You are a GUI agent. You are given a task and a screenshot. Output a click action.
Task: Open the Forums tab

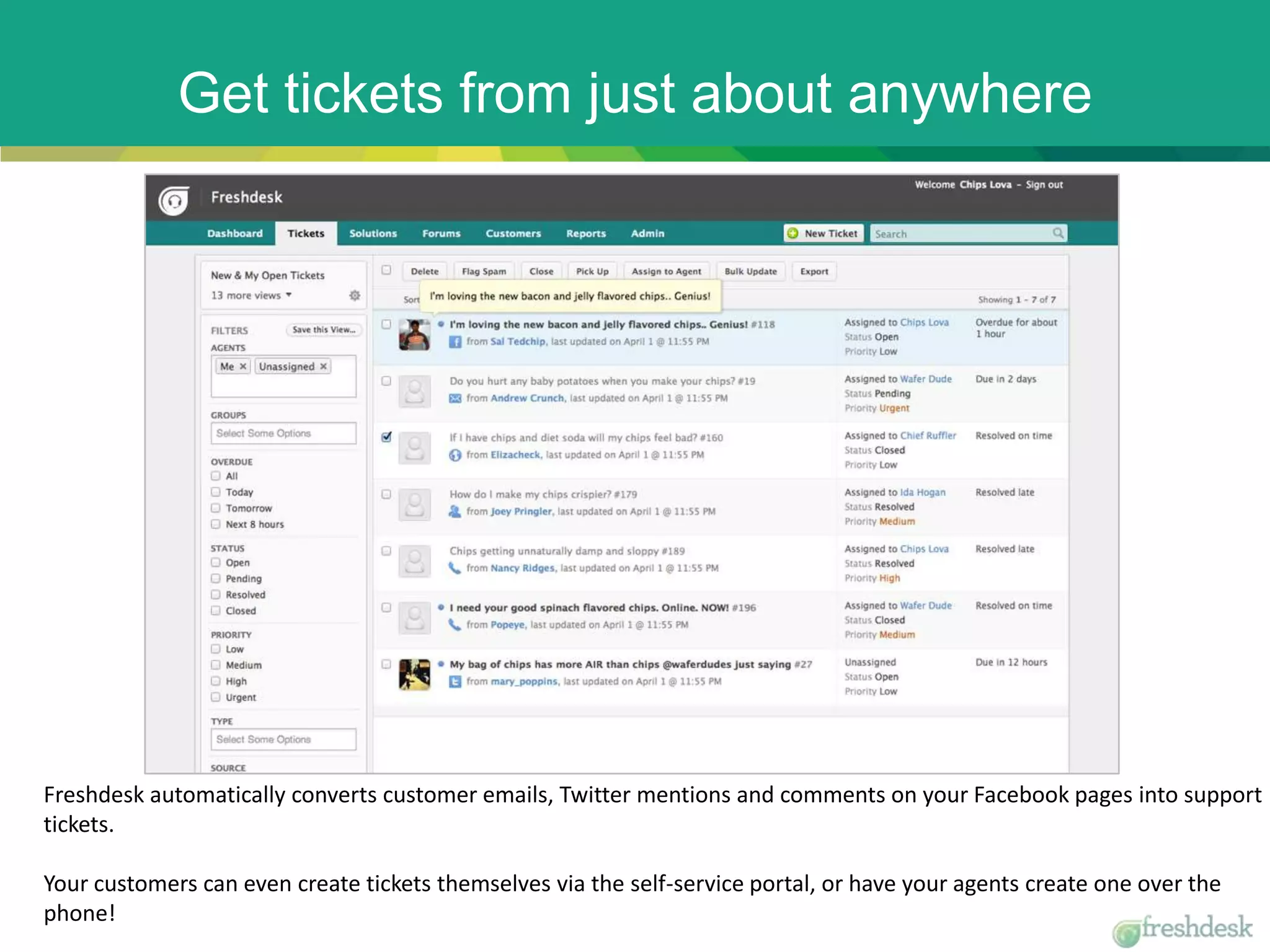point(442,234)
